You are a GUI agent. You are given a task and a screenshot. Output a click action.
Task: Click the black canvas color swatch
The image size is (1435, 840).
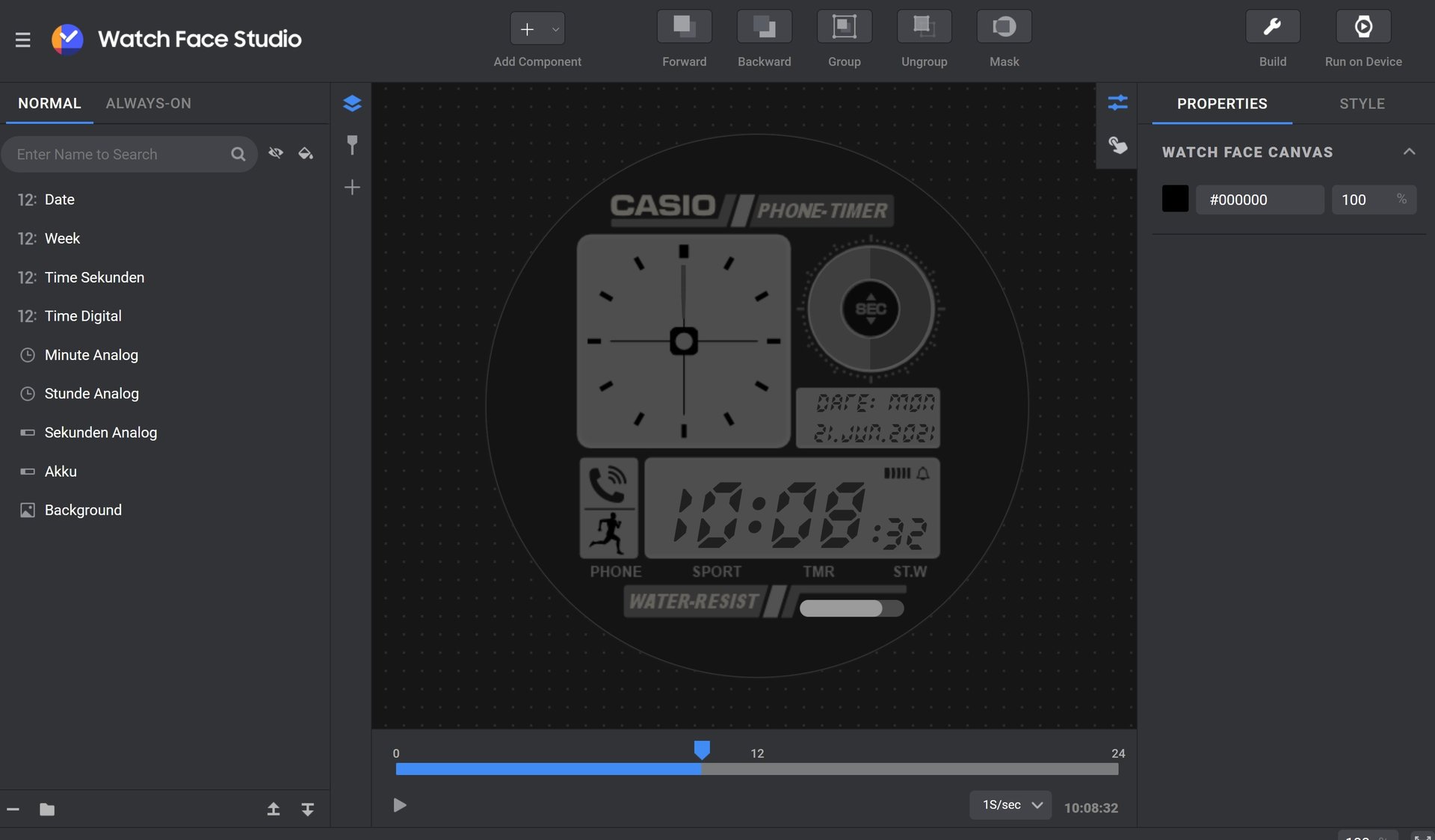[x=1175, y=200]
